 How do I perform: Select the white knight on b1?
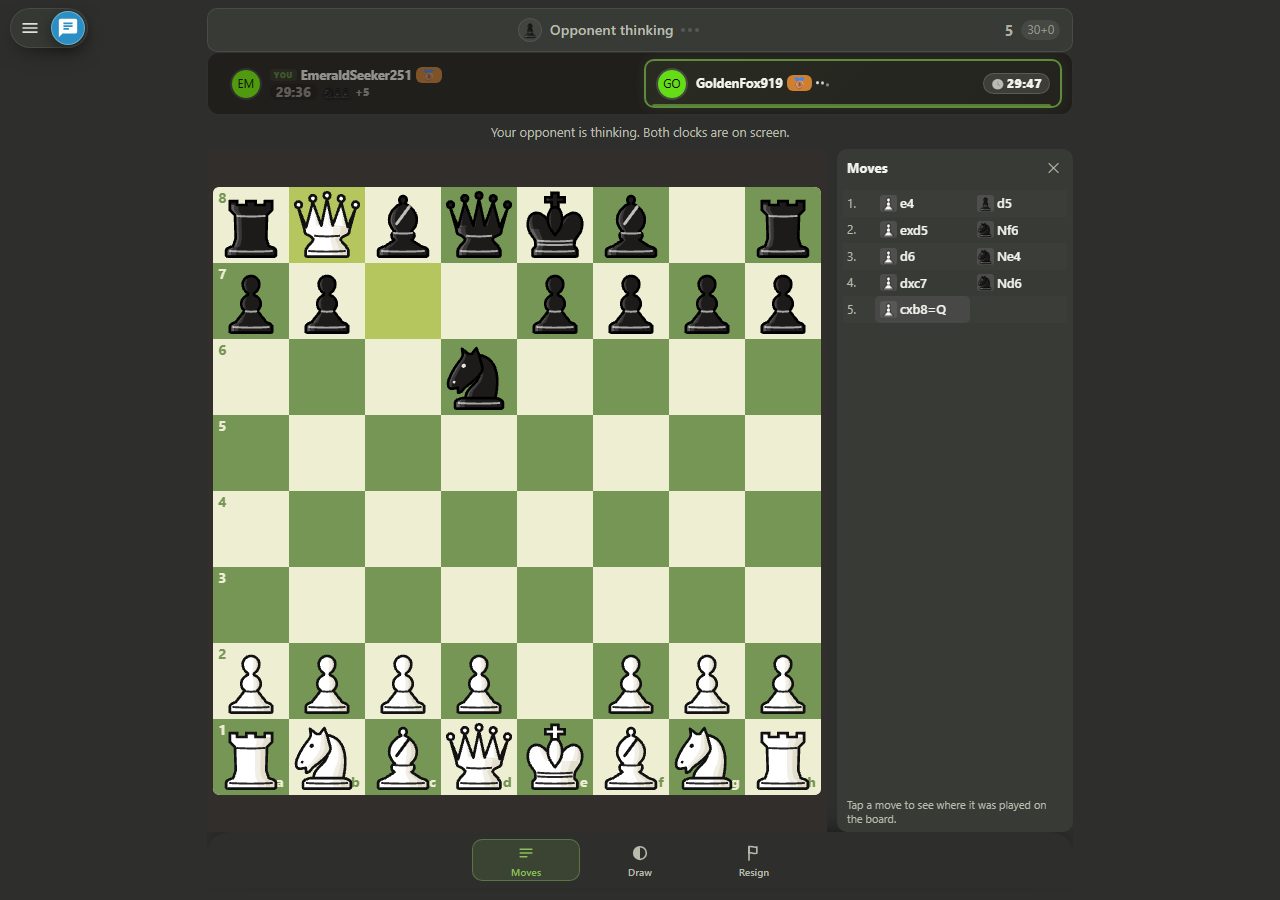(327, 757)
